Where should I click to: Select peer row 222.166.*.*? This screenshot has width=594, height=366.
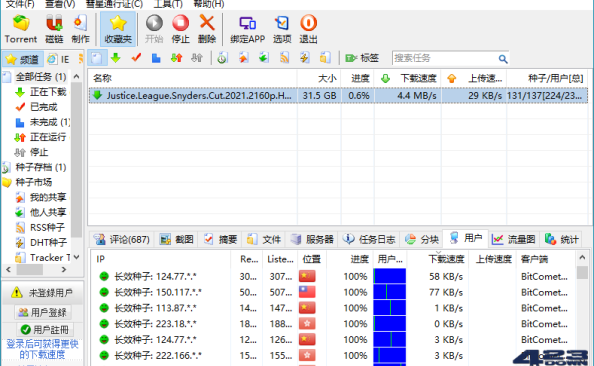pos(333,355)
